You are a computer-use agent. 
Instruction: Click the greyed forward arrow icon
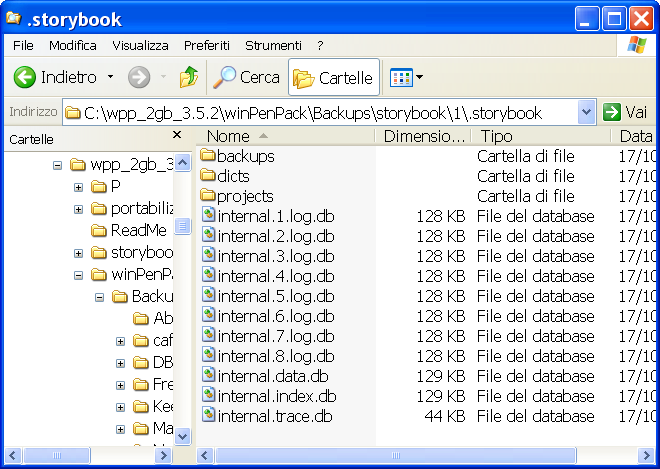click(x=139, y=77)
